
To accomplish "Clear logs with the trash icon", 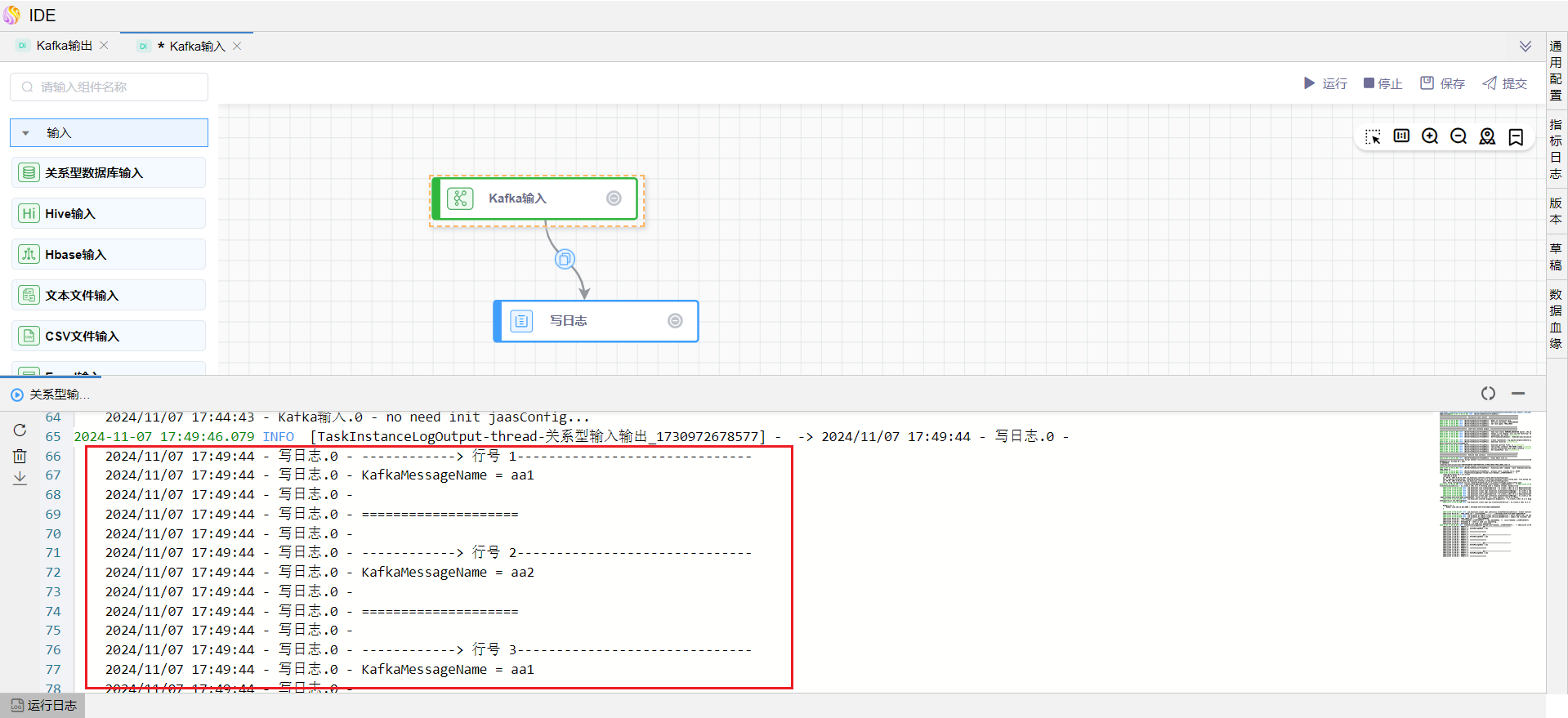I will [x=20, y=456].
